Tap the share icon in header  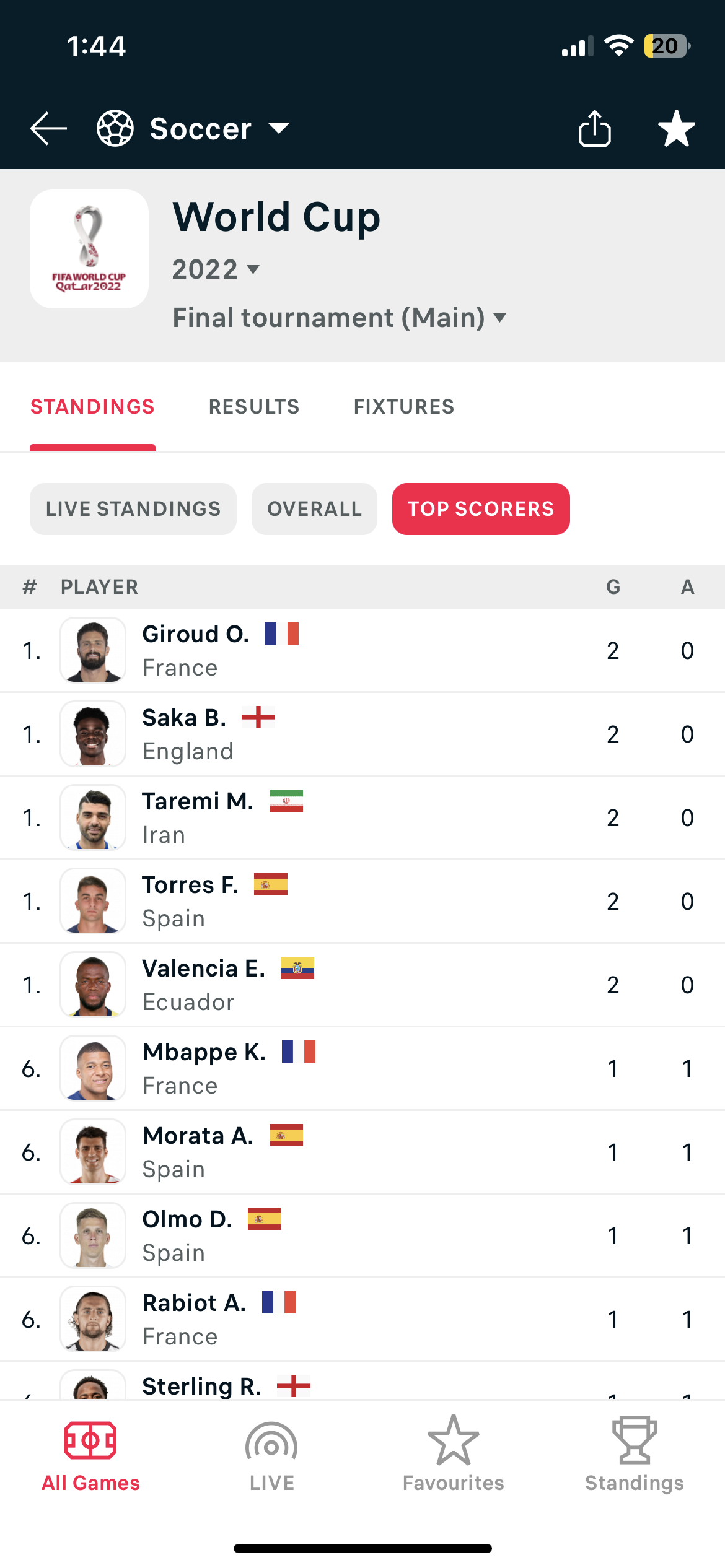[594, 128]
